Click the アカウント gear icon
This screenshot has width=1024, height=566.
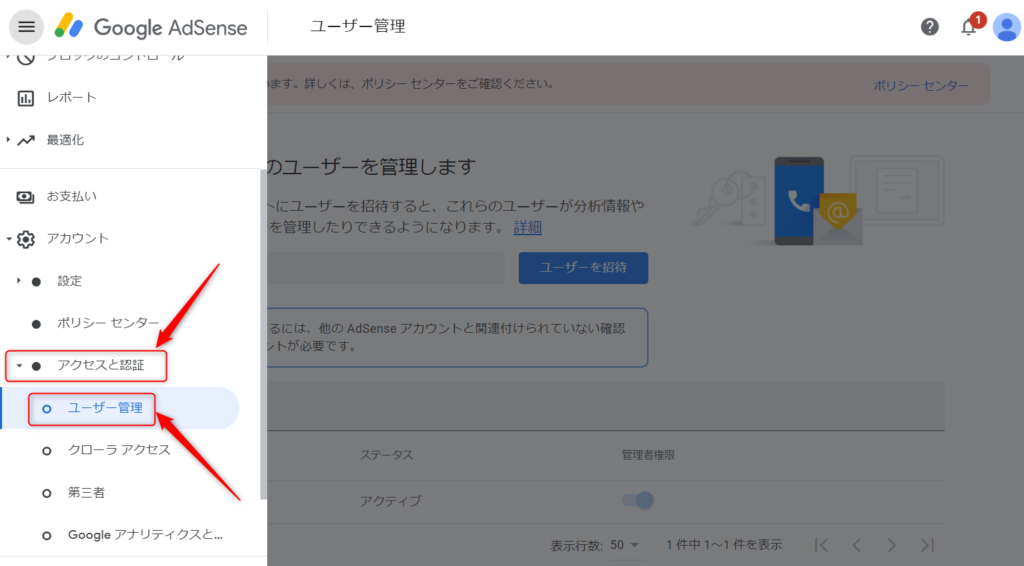25,239
